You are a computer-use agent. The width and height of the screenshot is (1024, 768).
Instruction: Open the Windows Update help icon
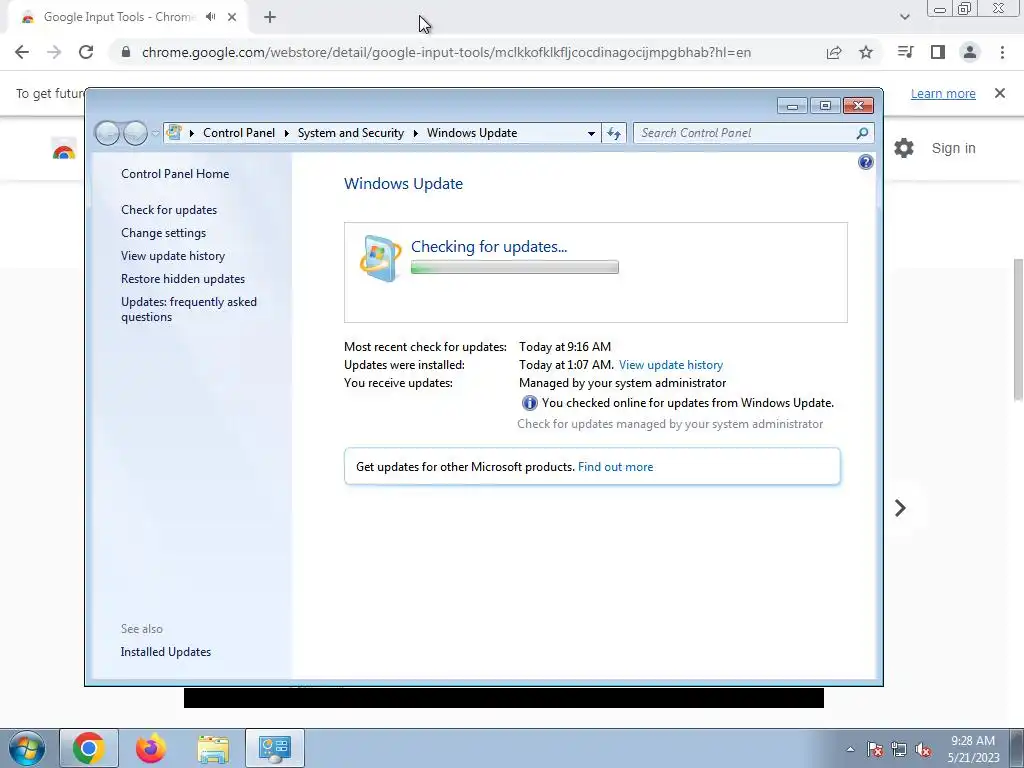865,162
